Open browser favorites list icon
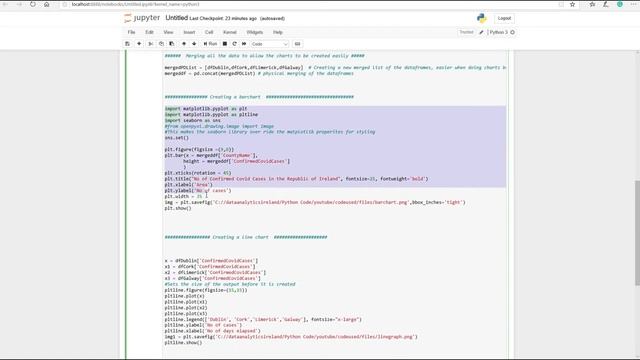Viewport: 640px width, 360px height. [x=592, y=4]
